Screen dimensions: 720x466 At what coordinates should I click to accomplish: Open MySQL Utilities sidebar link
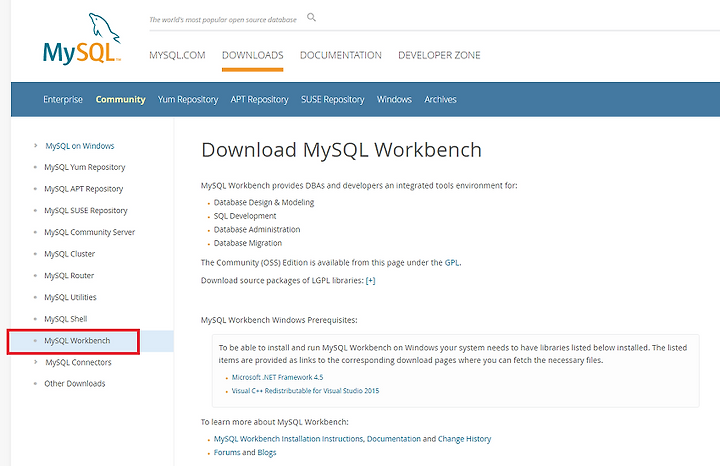click(x=70, y=297)
